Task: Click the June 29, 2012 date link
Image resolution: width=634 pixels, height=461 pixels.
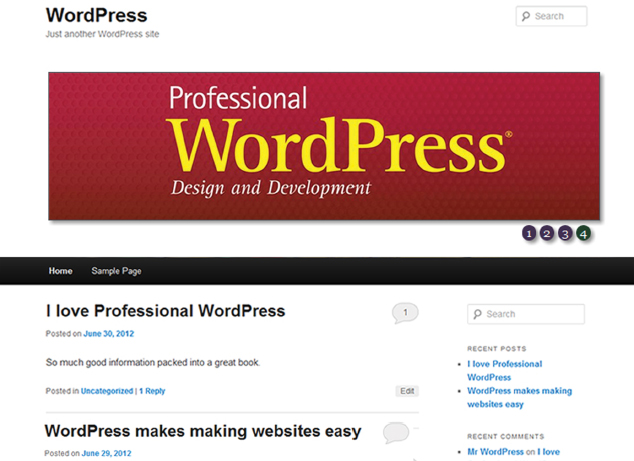Action: pos(106,453)
